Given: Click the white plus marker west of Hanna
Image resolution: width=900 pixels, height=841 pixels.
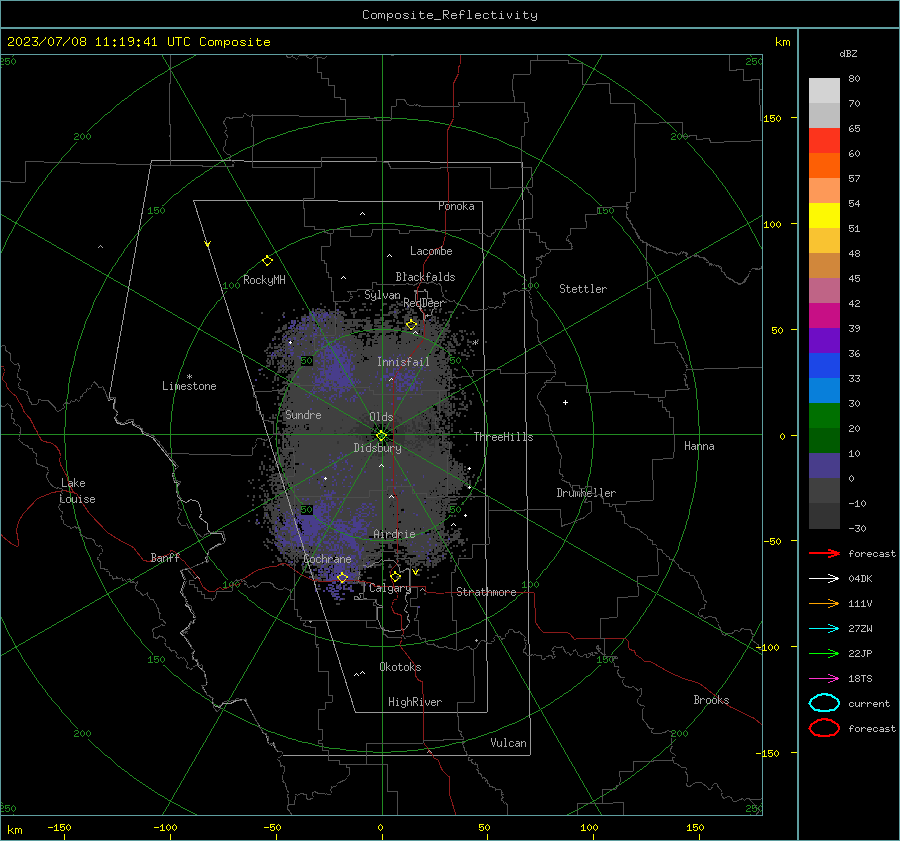Looking at the screenshot, I should [565, 402].
